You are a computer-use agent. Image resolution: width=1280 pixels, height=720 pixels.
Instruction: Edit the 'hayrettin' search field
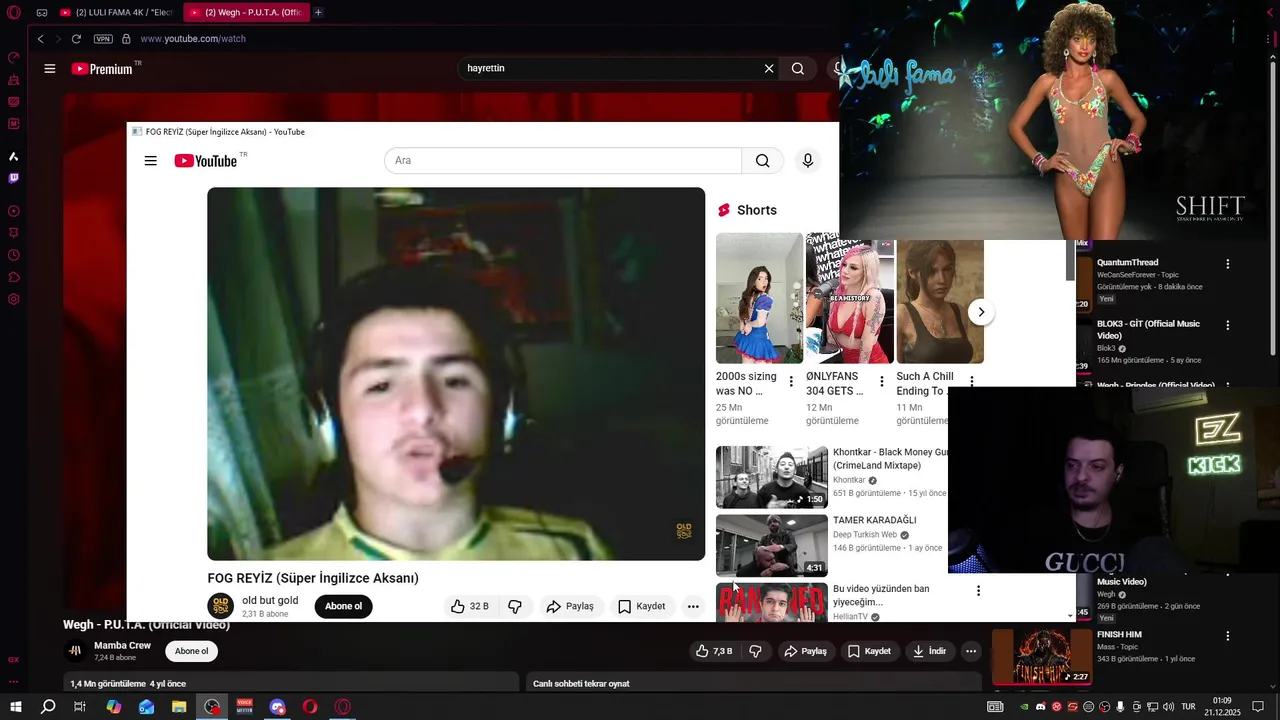tap(610, 69)
